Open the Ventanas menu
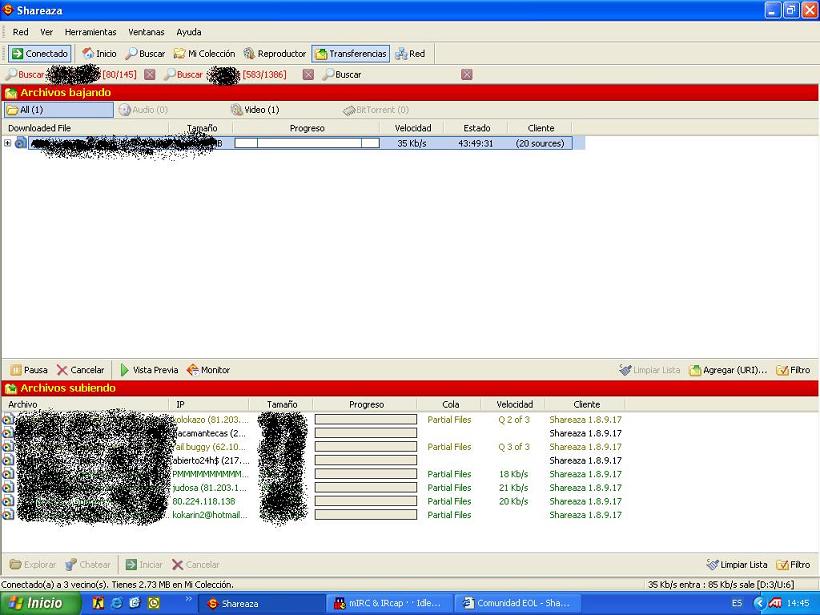 click(x=146, y=32)
